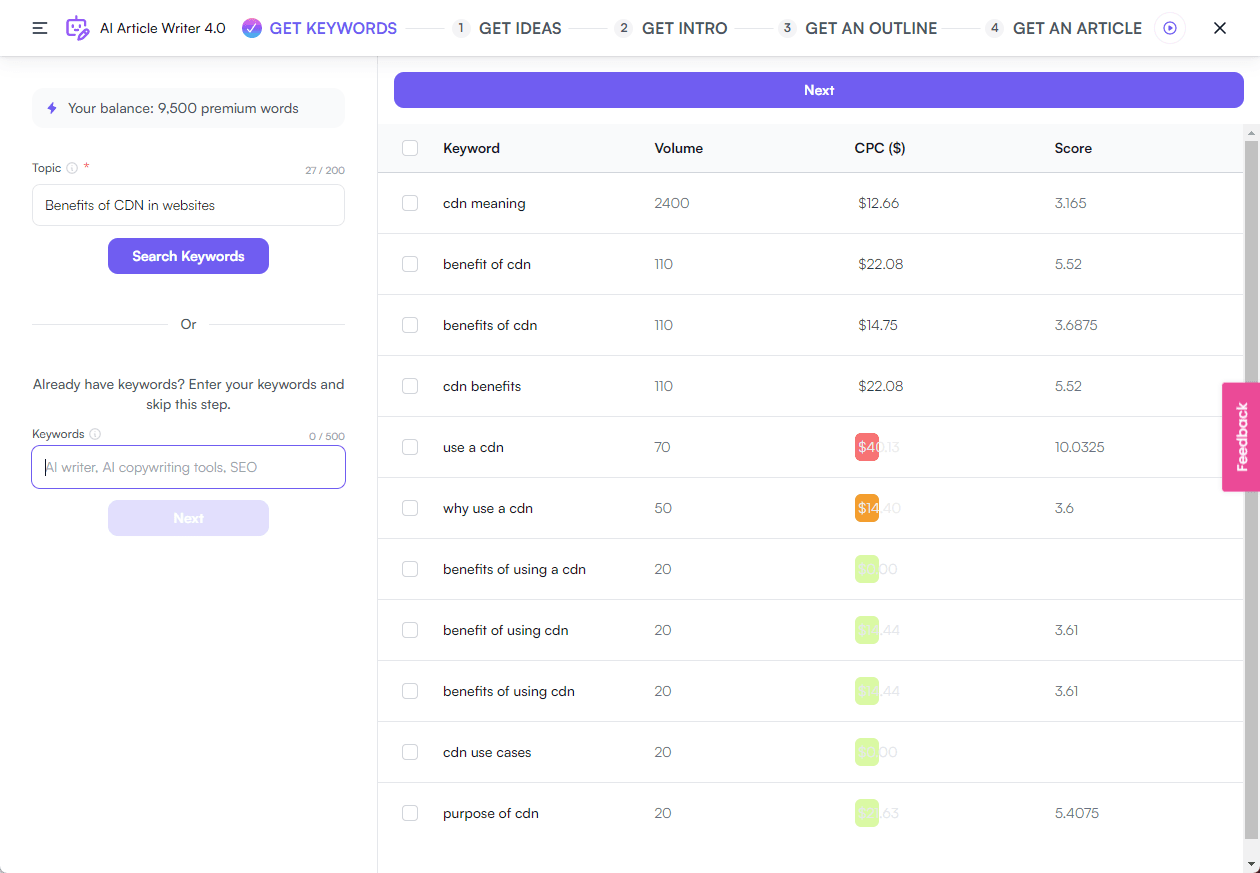Tick the 'purpose of cdn' checkbox
Screen dimensions: 1260x873
coord(410,813)
